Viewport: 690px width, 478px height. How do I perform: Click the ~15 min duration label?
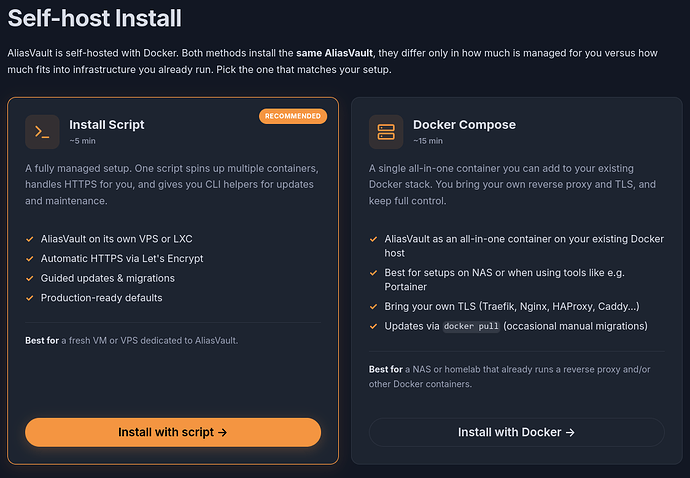[x=428, y=141]
